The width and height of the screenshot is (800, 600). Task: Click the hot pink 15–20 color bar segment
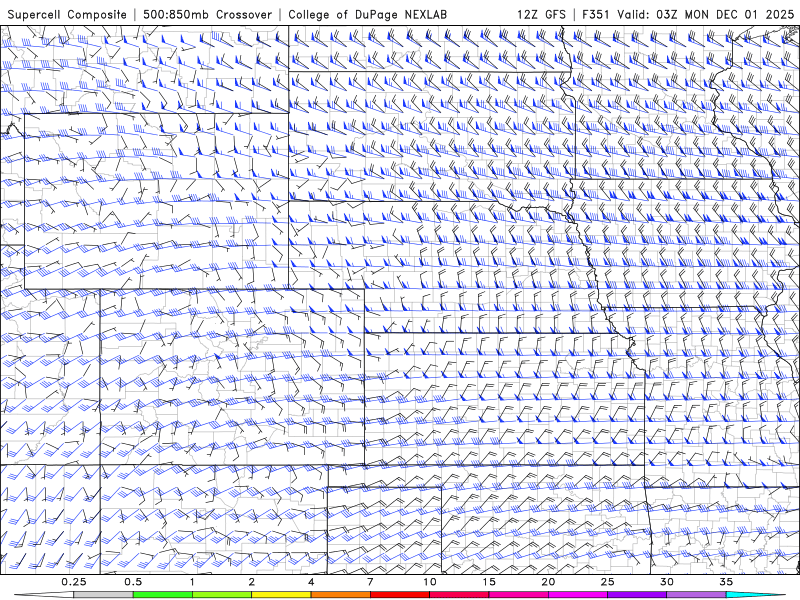point(518,595)
